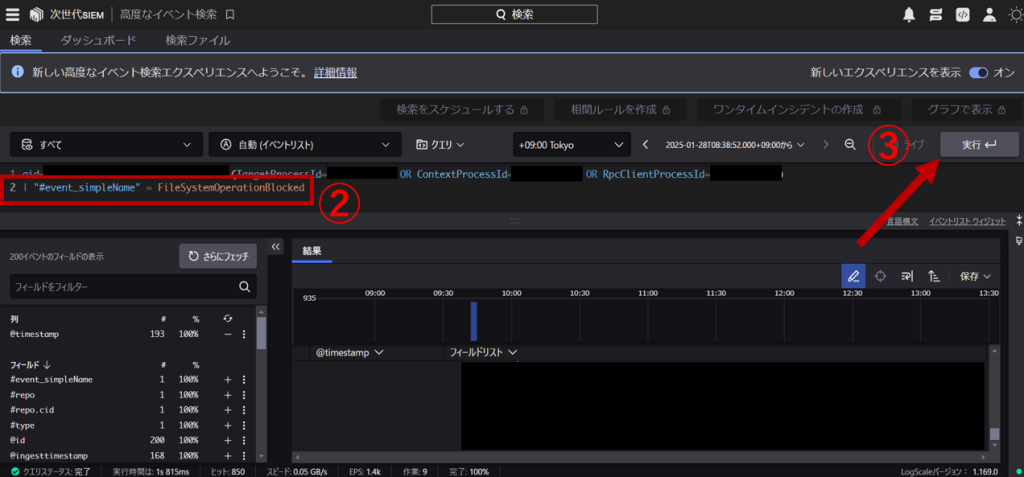Add @id field with plus icon
This screenshot has width=1024, height=477.
[x=227, y=440]
